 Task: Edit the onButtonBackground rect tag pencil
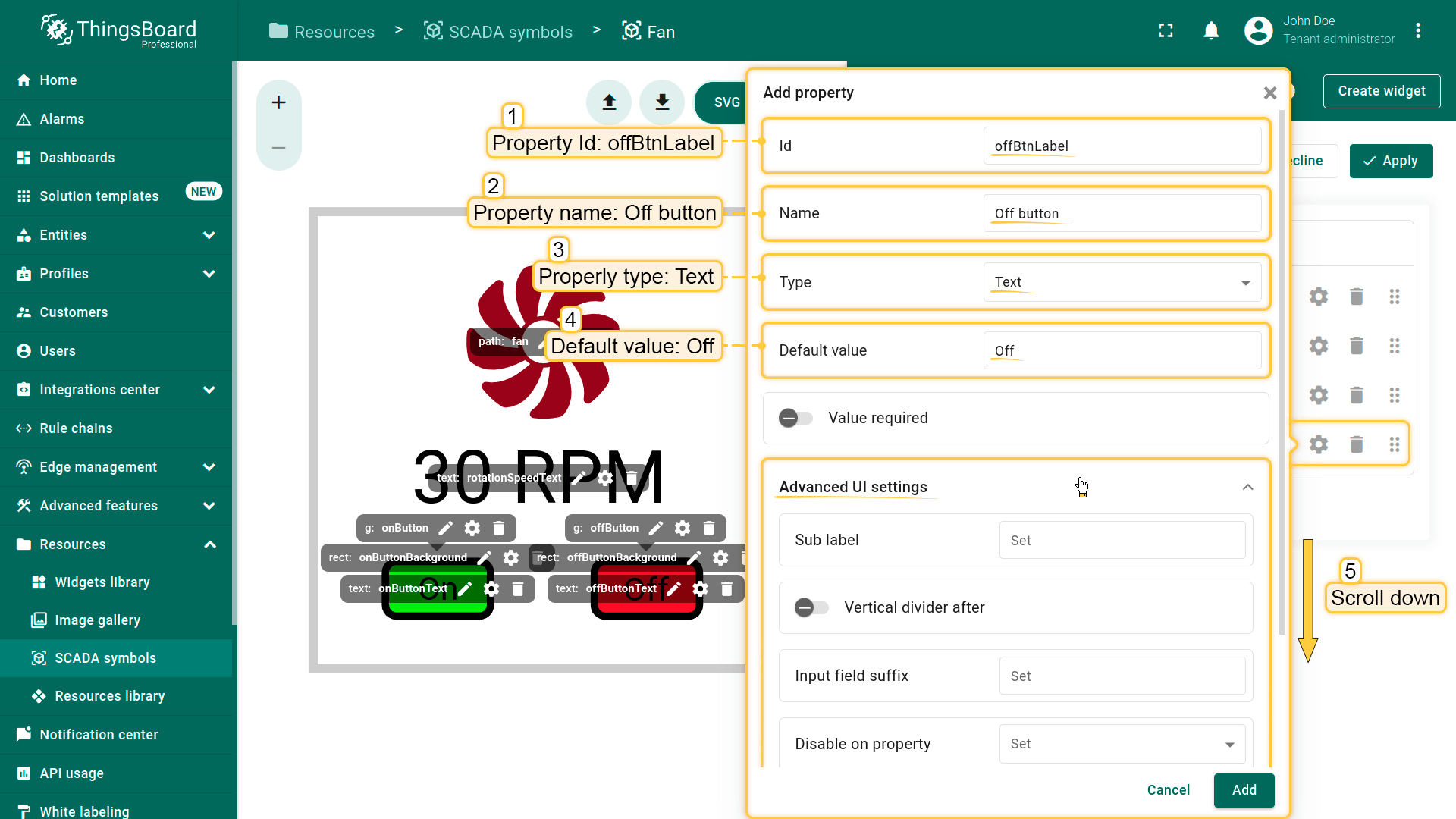pyautogui.click(x=485, y=557)
